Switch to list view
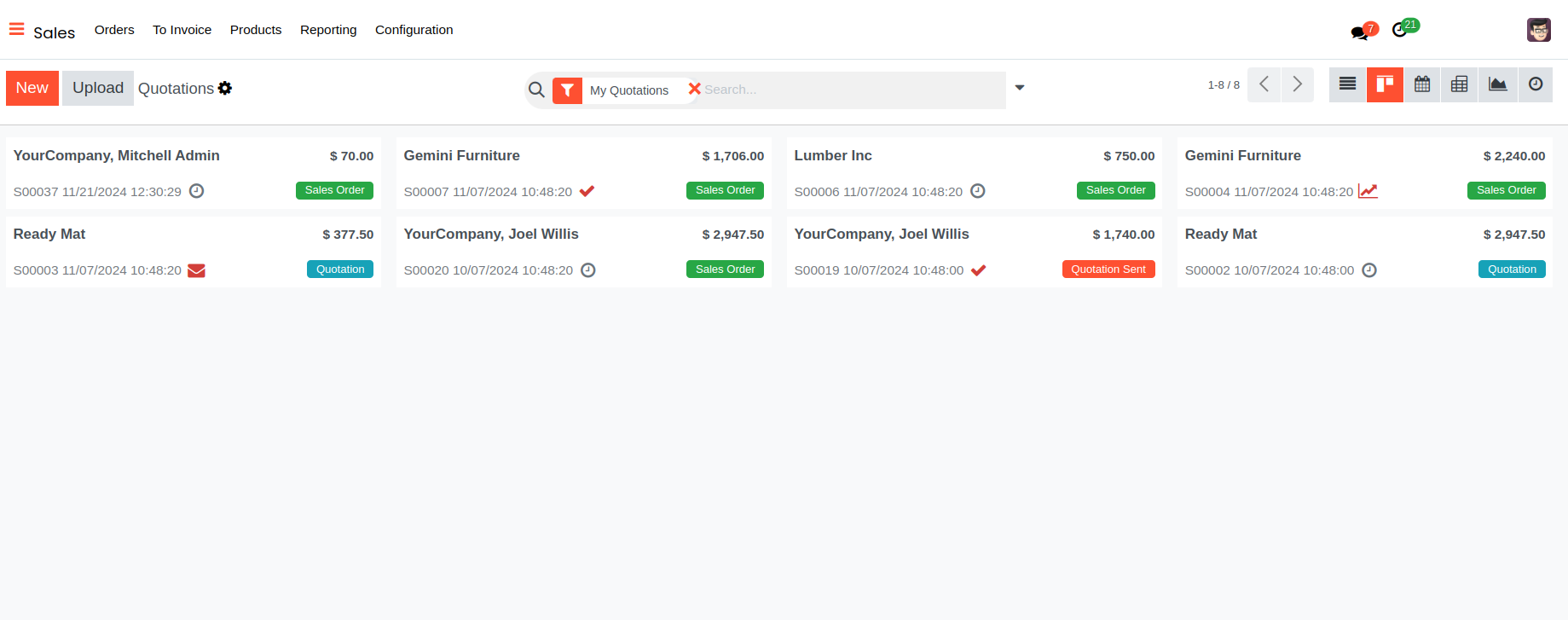This screenshot has width=1568, height=620. 1347,84
